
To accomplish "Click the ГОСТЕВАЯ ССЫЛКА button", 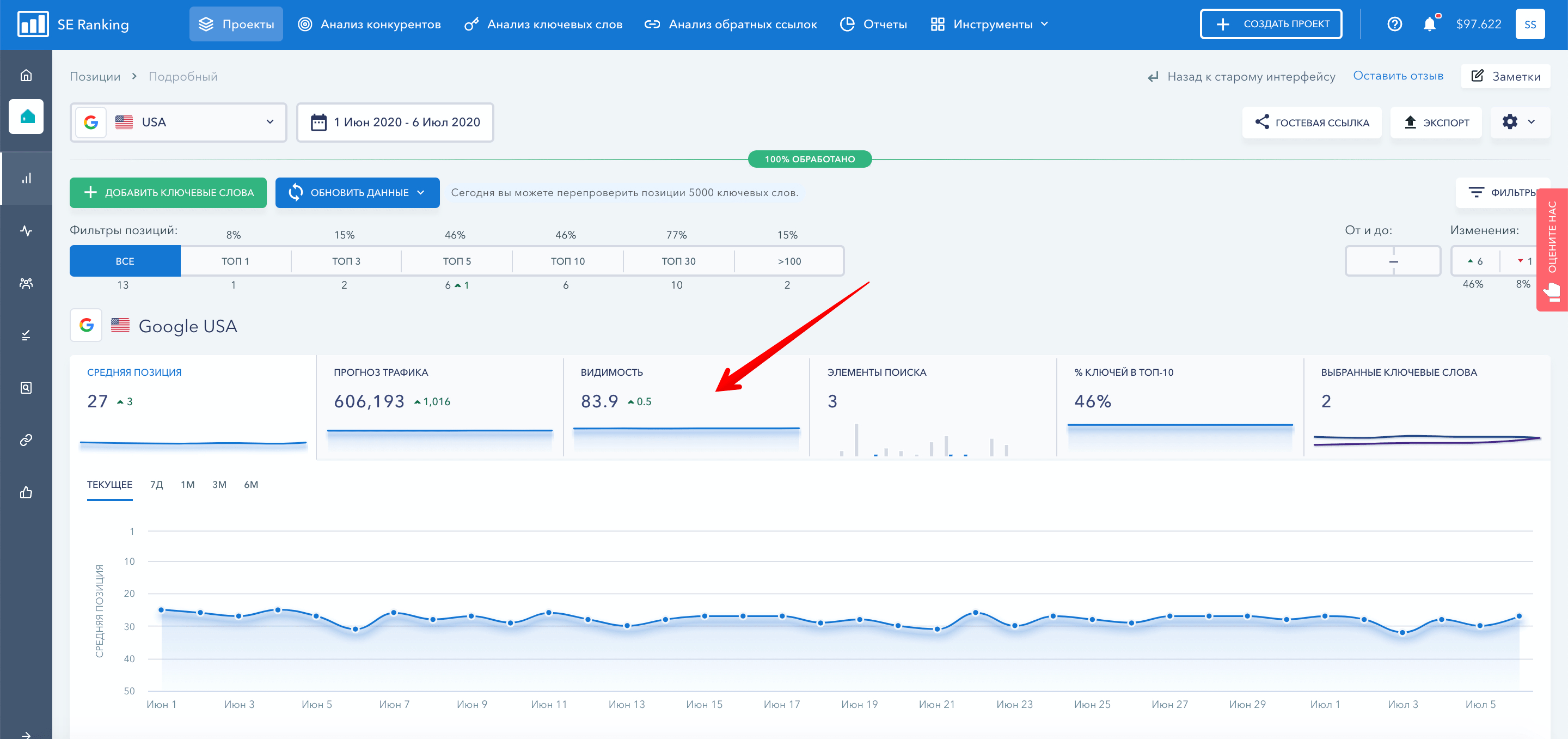I will click(1312, 123).
